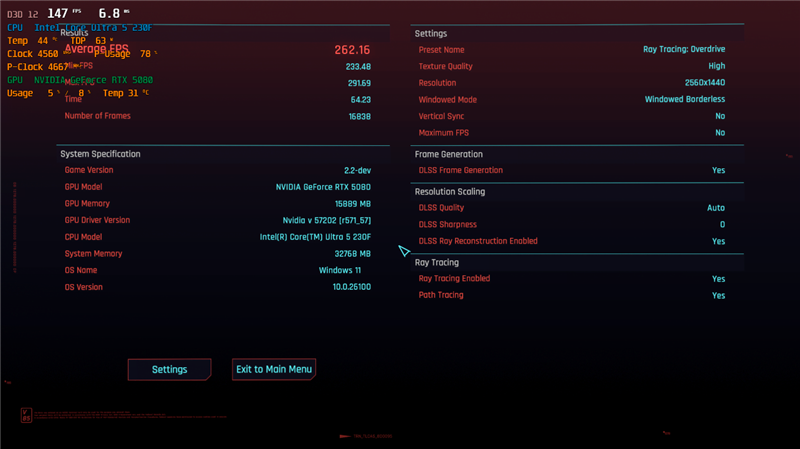Click the small red badge icon at bottom-left
The height and width of the screenshot is (449, 800).
click(26, 415)
